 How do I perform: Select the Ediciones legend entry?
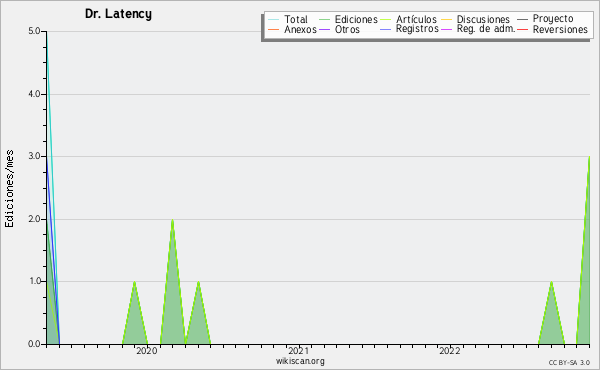pyautogui.click(x=348, y=19)
